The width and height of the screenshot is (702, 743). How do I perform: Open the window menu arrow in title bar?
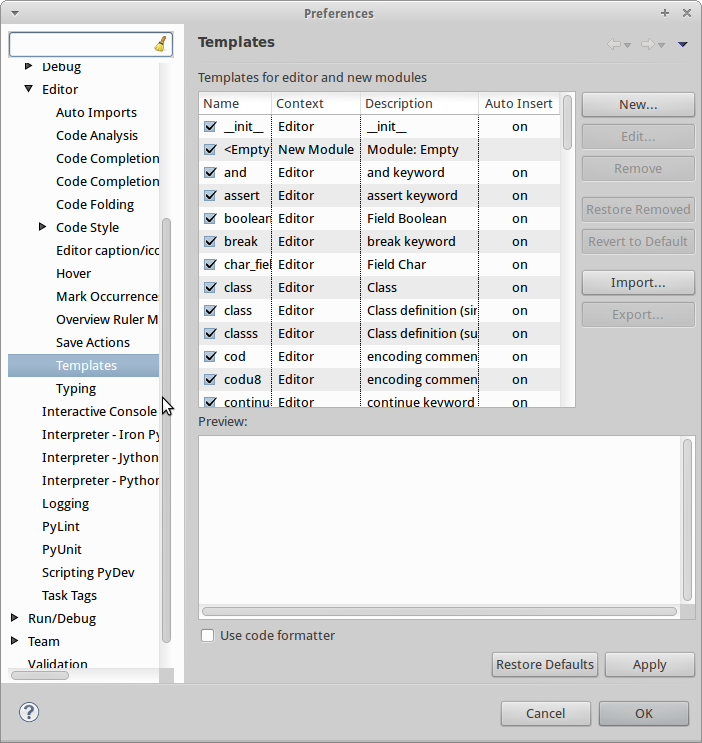[14, 13]
